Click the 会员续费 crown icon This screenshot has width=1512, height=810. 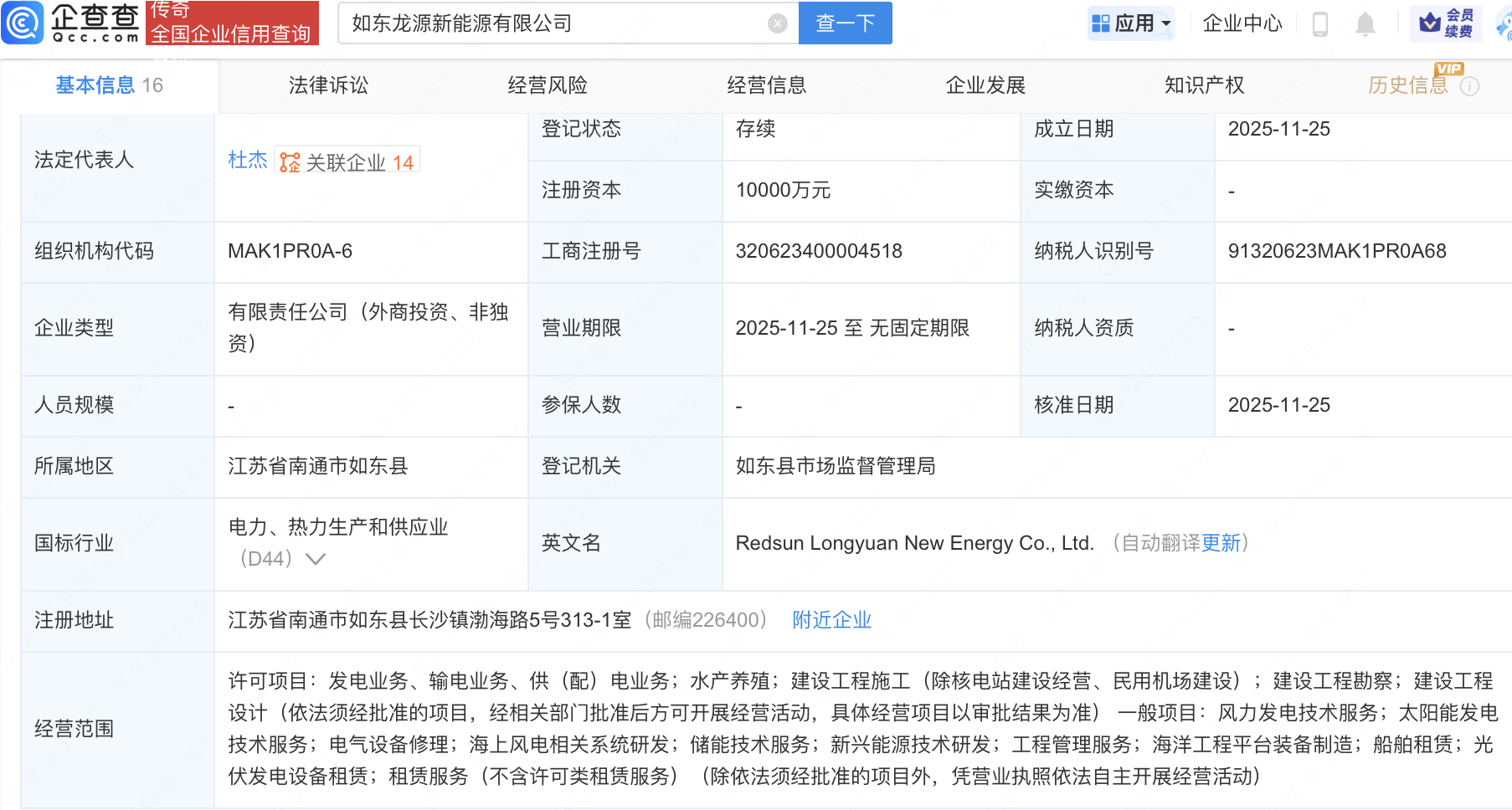[x=1431, y=23]
